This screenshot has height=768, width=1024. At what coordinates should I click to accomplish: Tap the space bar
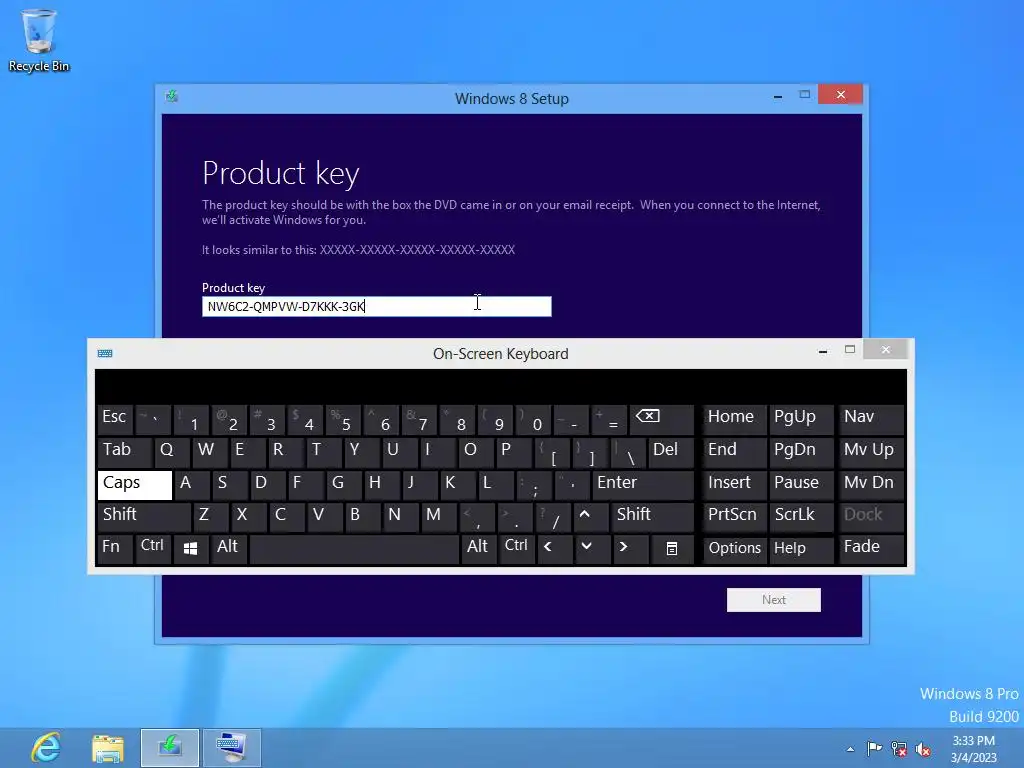click(354, 549)
